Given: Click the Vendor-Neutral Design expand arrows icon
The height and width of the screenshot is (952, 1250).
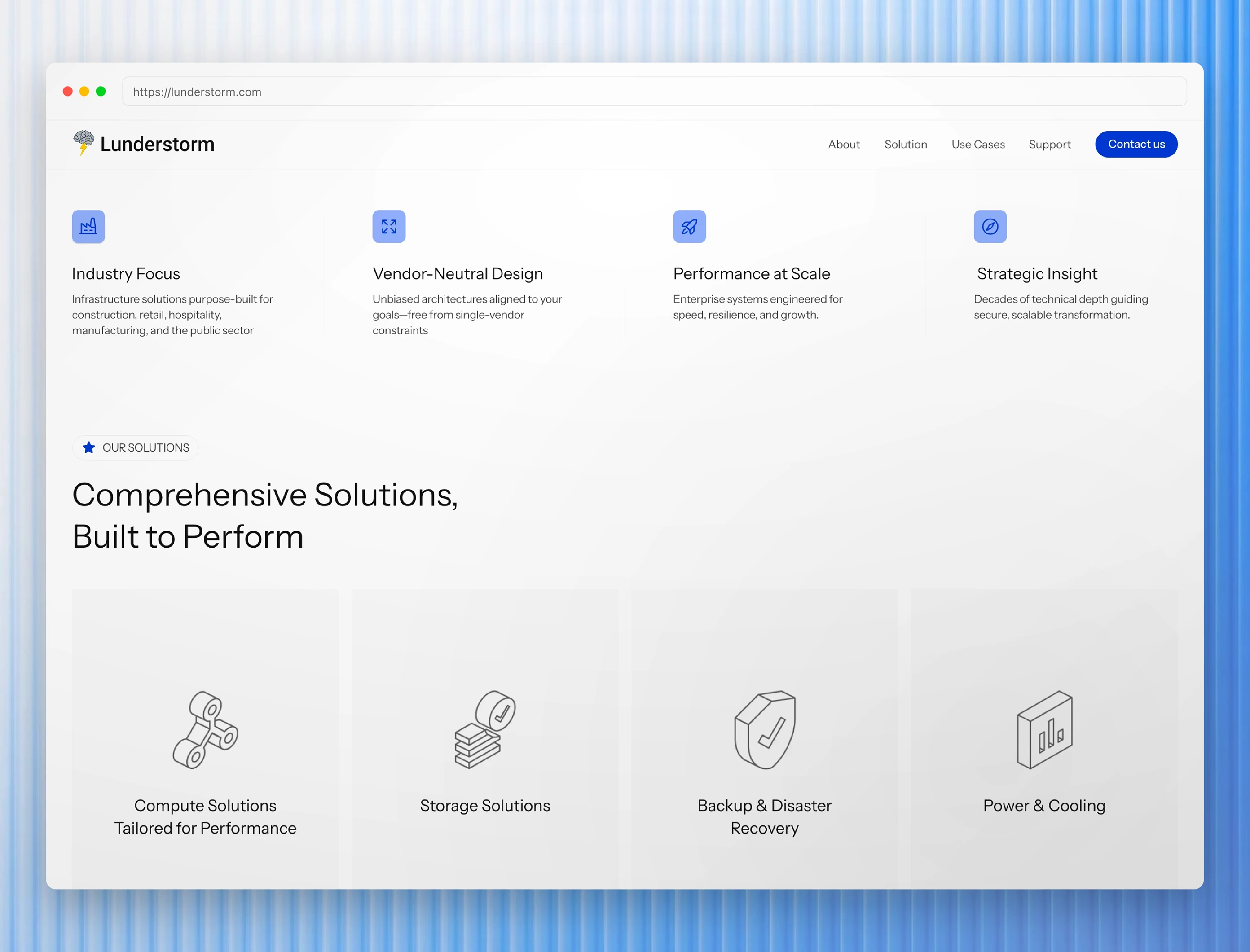Looking at the screenshot, I should coord(389,227).
